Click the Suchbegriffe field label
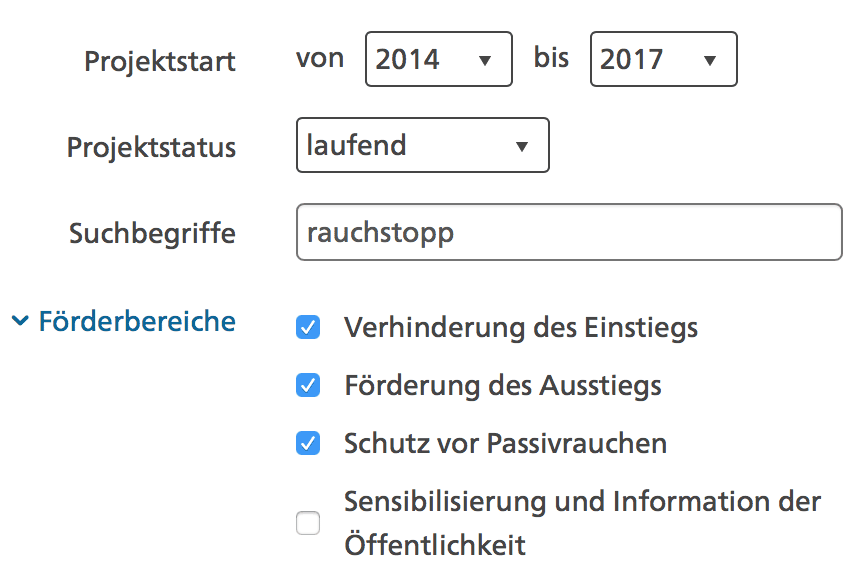This screenshot has height=573, width=860. [152, 234]
